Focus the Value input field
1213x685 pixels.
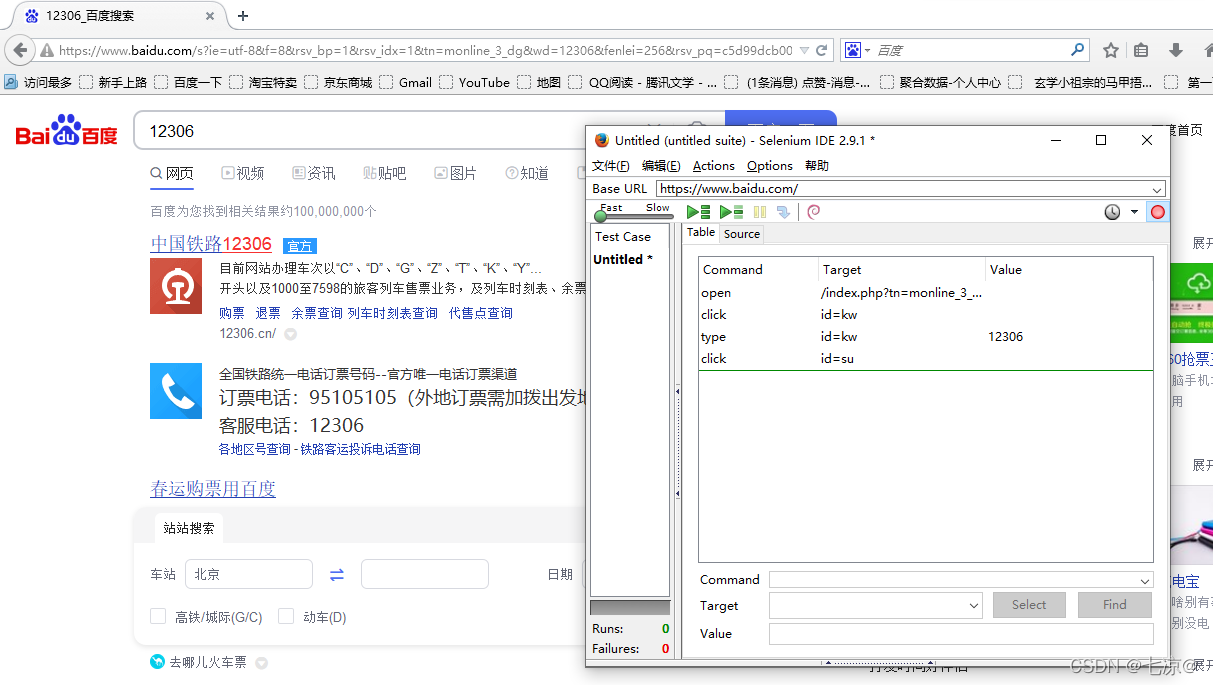961,634
